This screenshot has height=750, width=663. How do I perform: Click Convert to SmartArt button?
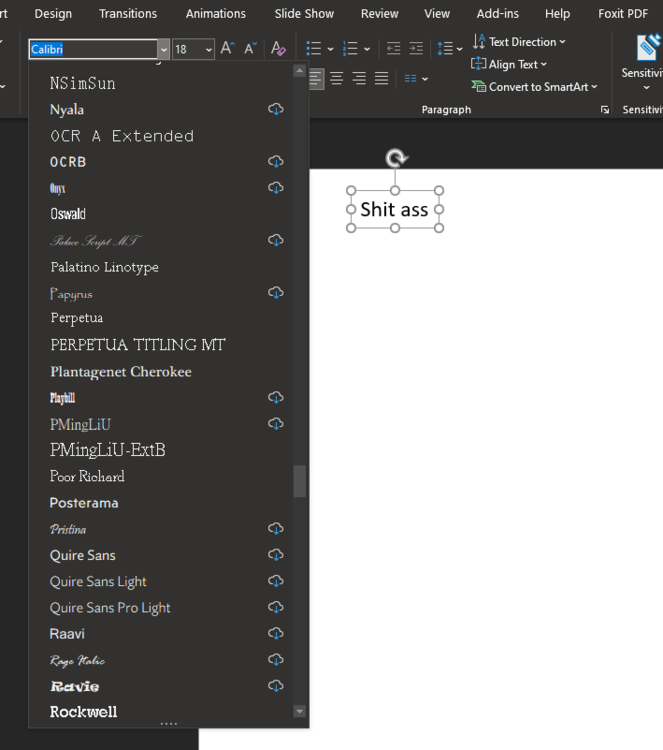(534, 87)
